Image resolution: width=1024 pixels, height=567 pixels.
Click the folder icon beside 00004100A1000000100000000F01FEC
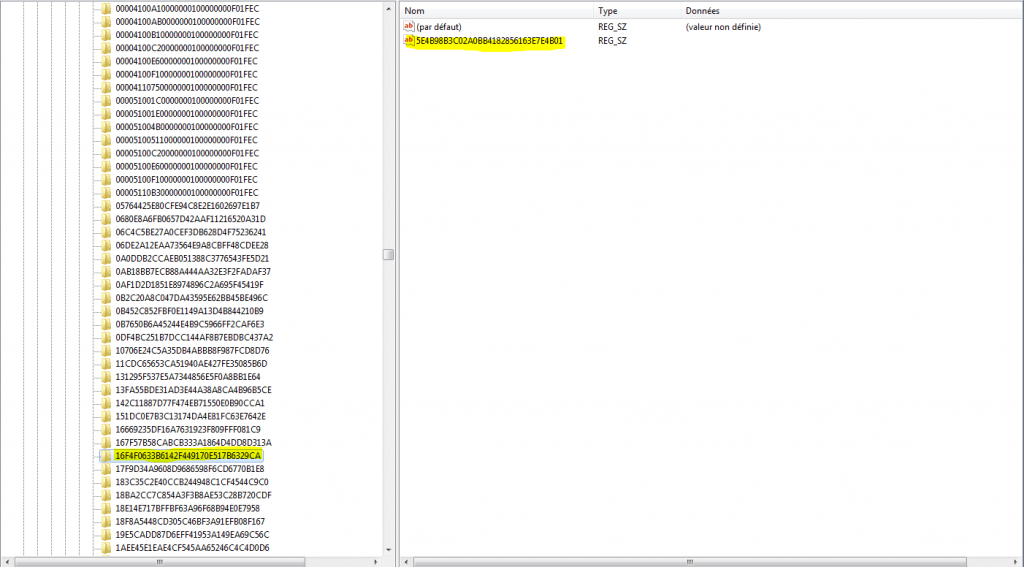click(106, 8)
